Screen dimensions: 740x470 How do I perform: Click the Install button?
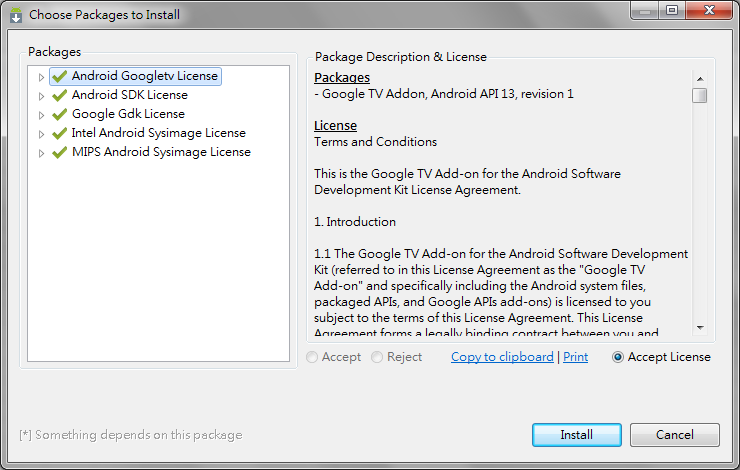(x=577, y=435)
